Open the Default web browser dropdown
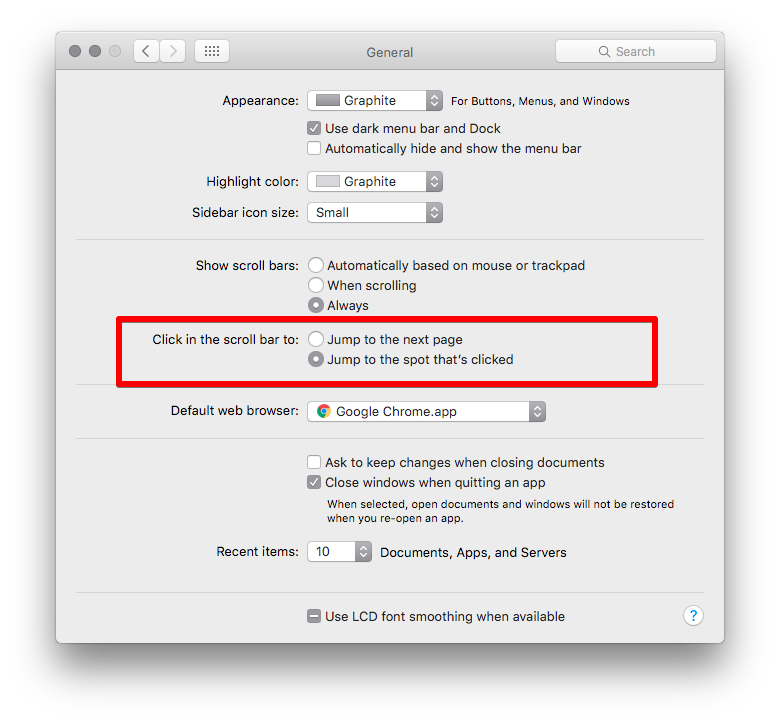The image size is (780, 723). pyautogui.click(x=426, y=412)
